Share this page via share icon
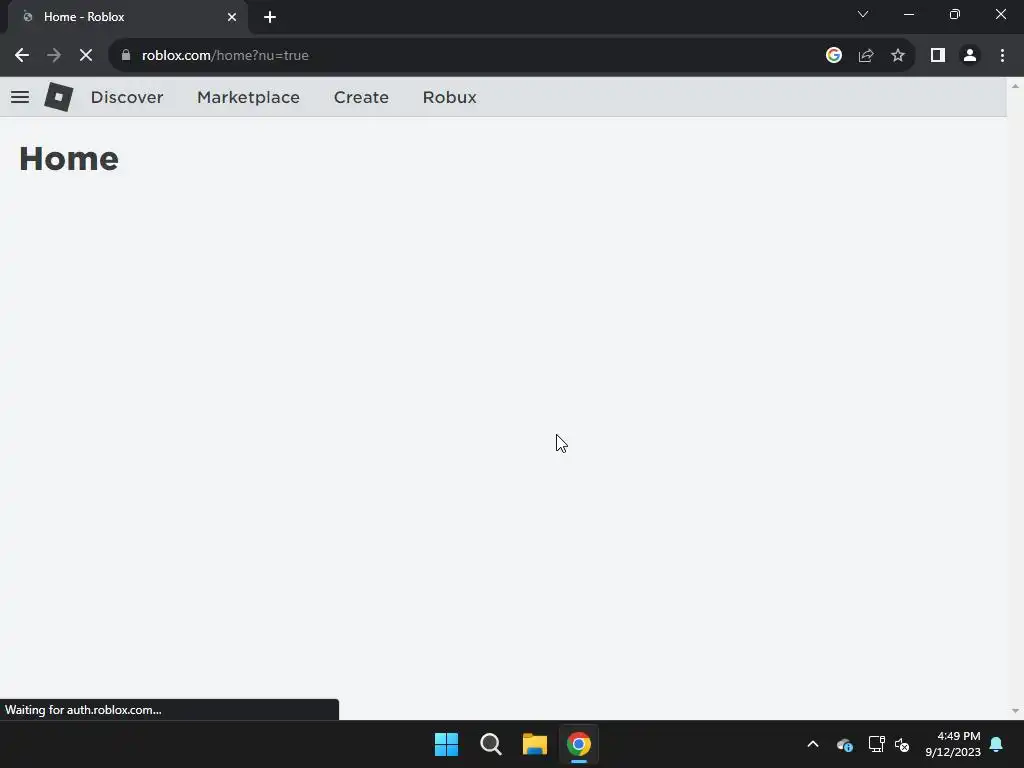The image size is (1024, 768). point(866,56)
